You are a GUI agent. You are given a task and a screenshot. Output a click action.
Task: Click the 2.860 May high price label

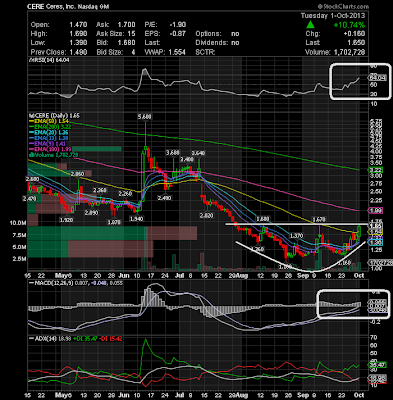[77, 174]
